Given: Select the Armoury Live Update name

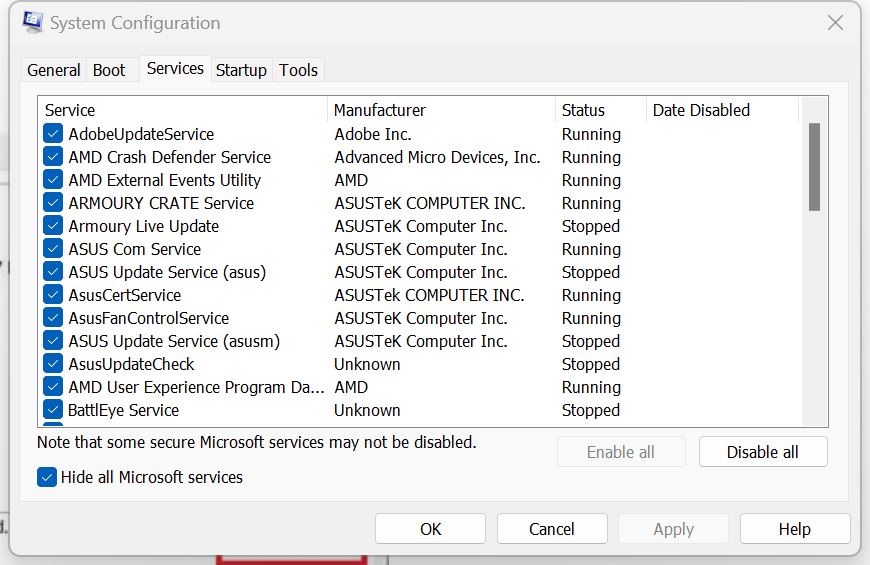Looking at the screenshot, I should pos(143,226).
